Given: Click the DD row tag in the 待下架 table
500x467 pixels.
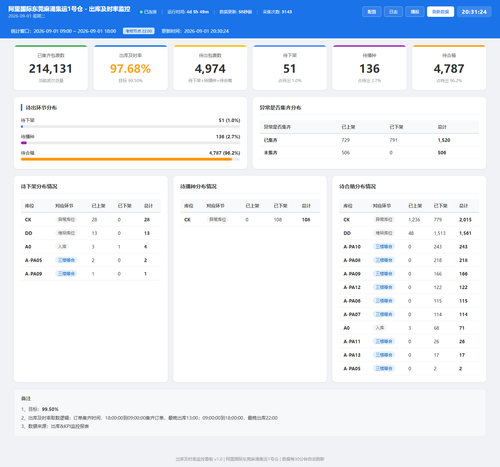Looking at the screenshot, I should 66,233.
